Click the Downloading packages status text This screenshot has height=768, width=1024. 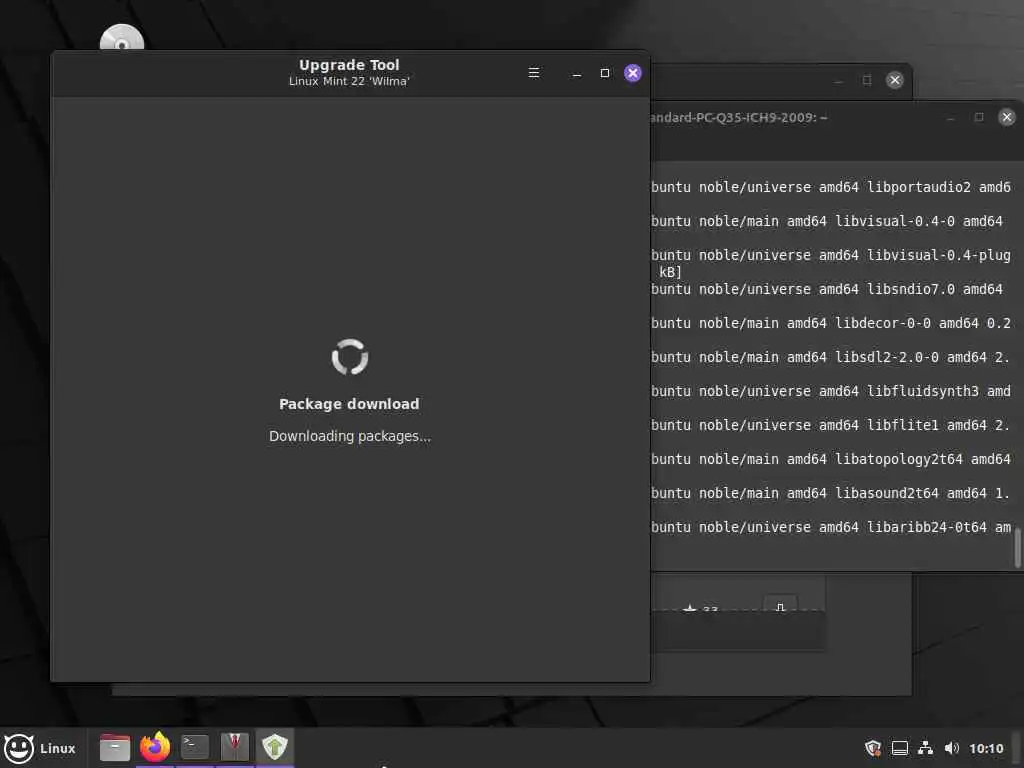[x=350, y=436]
